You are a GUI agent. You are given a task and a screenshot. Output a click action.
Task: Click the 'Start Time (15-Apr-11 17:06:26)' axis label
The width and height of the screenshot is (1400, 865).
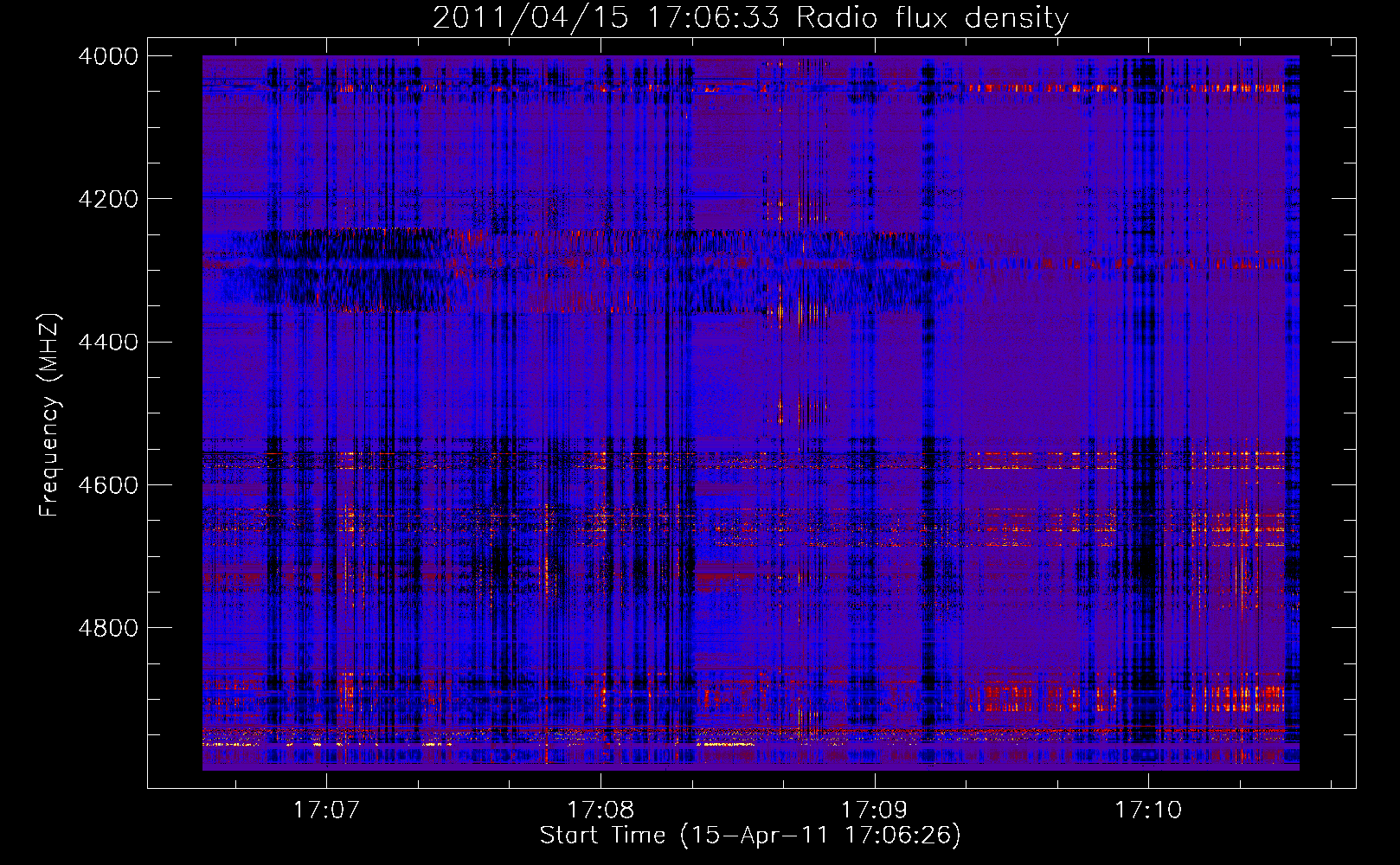(750, 835)
